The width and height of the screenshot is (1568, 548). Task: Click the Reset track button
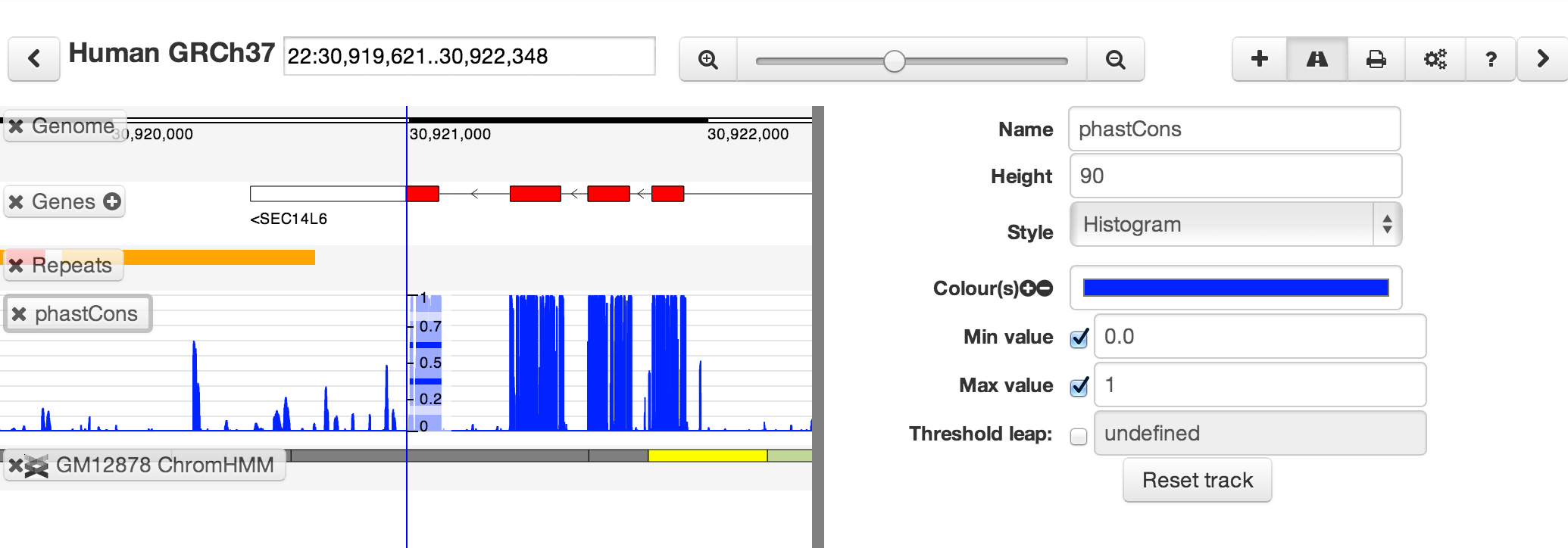point(1197,480)
